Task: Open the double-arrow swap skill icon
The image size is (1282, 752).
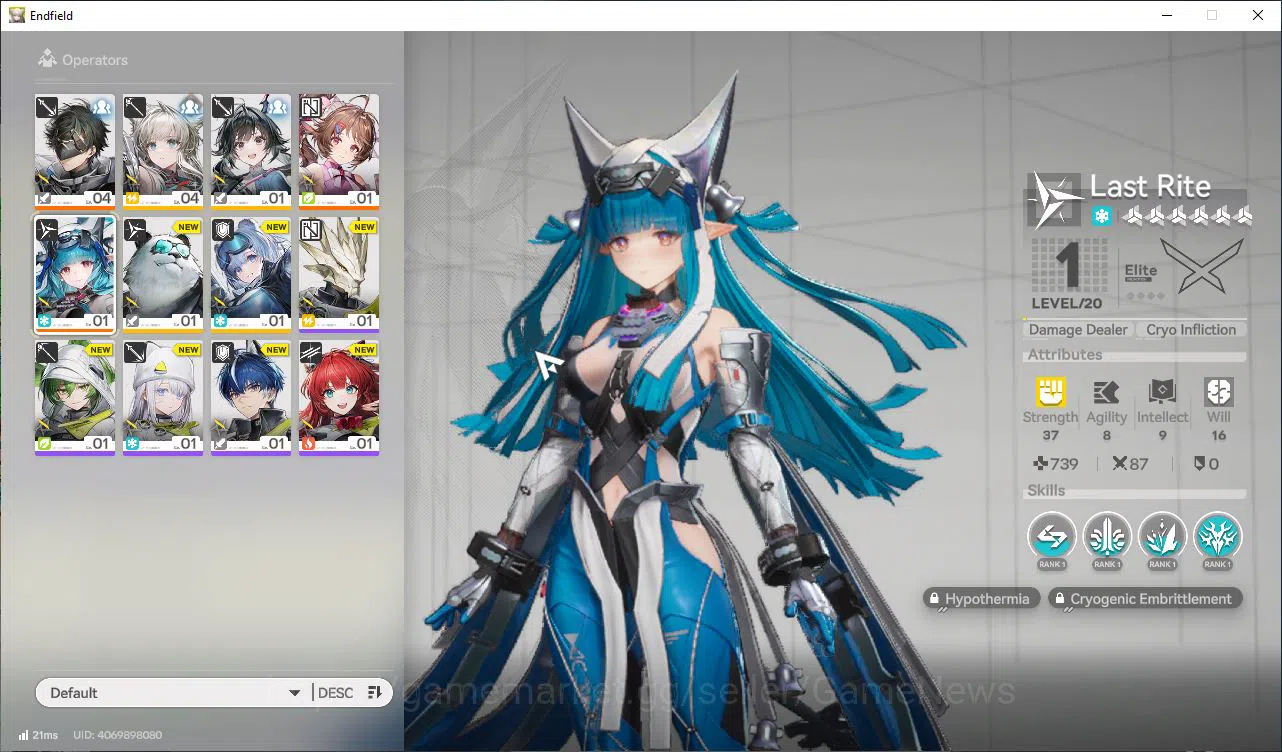Action: point(1052,537)
